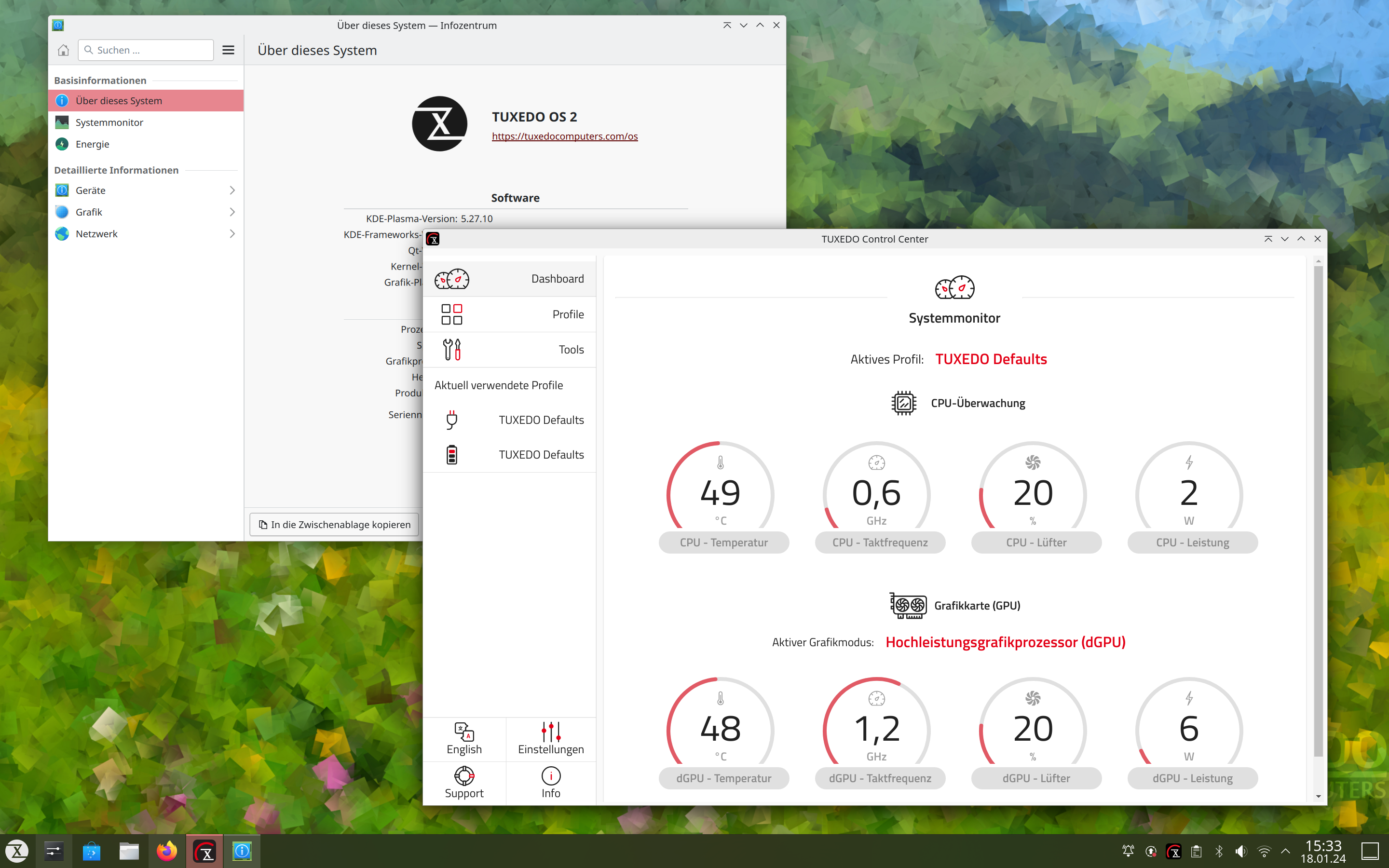Click the Control Center title bar app icon
Image resolution: width=1389 pixels, height=868 pixels.
[x=433, y=239]
